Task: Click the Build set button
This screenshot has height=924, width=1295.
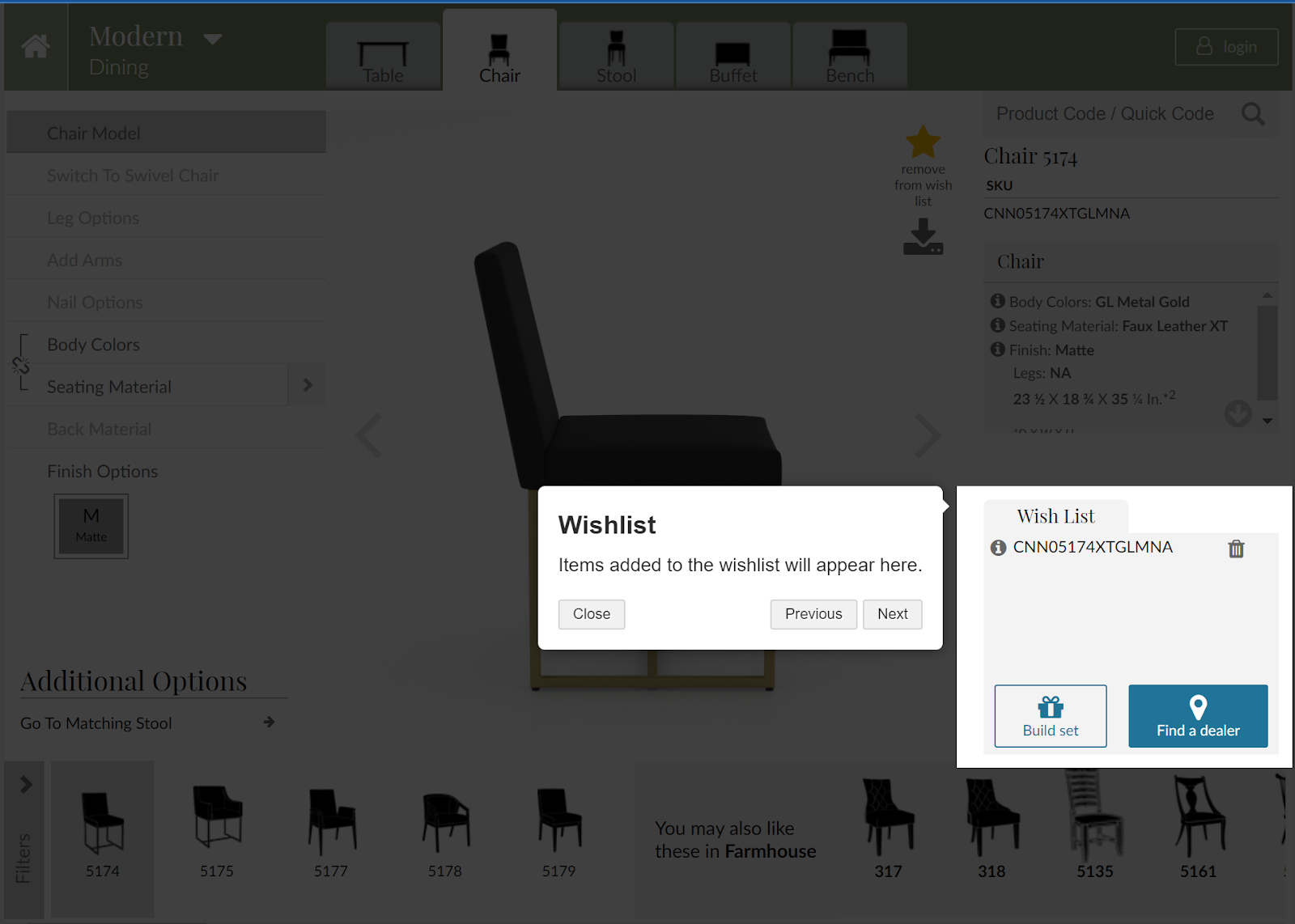Action: (1051, 716)
